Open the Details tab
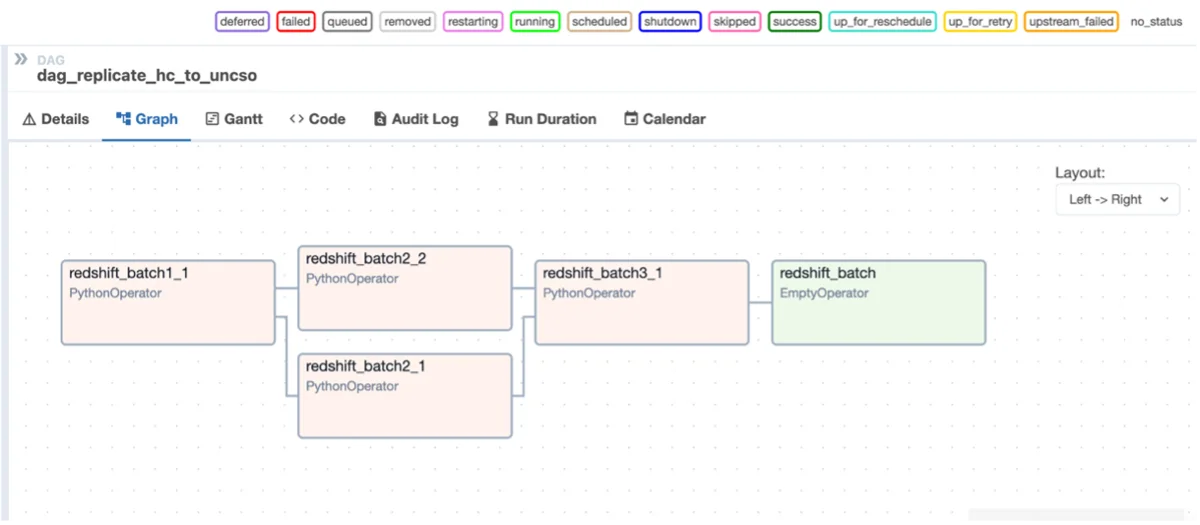The width and height of the screenshot is (1200, 525). [x=56, y=119]
